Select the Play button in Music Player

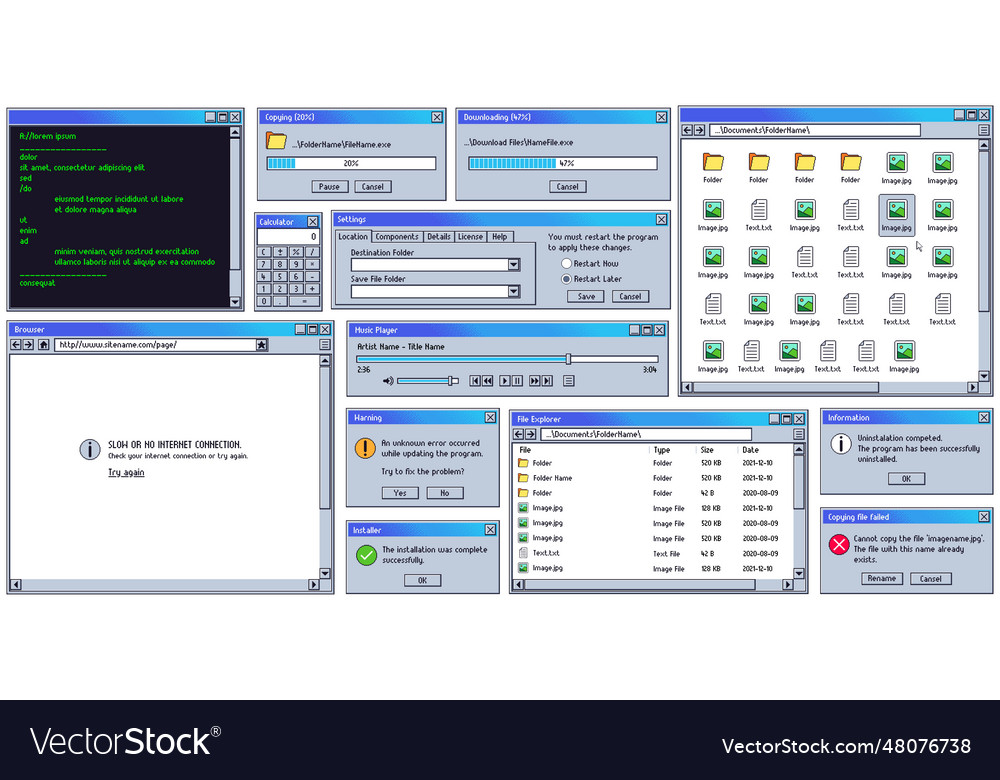click(505, 381)
